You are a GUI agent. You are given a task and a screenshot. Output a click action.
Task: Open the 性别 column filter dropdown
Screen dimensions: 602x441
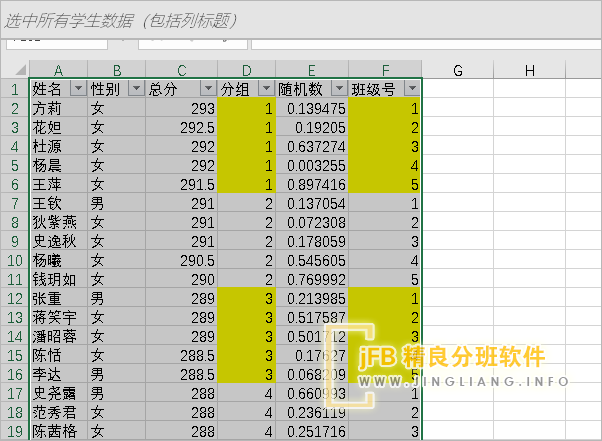[x=136, y=89]
